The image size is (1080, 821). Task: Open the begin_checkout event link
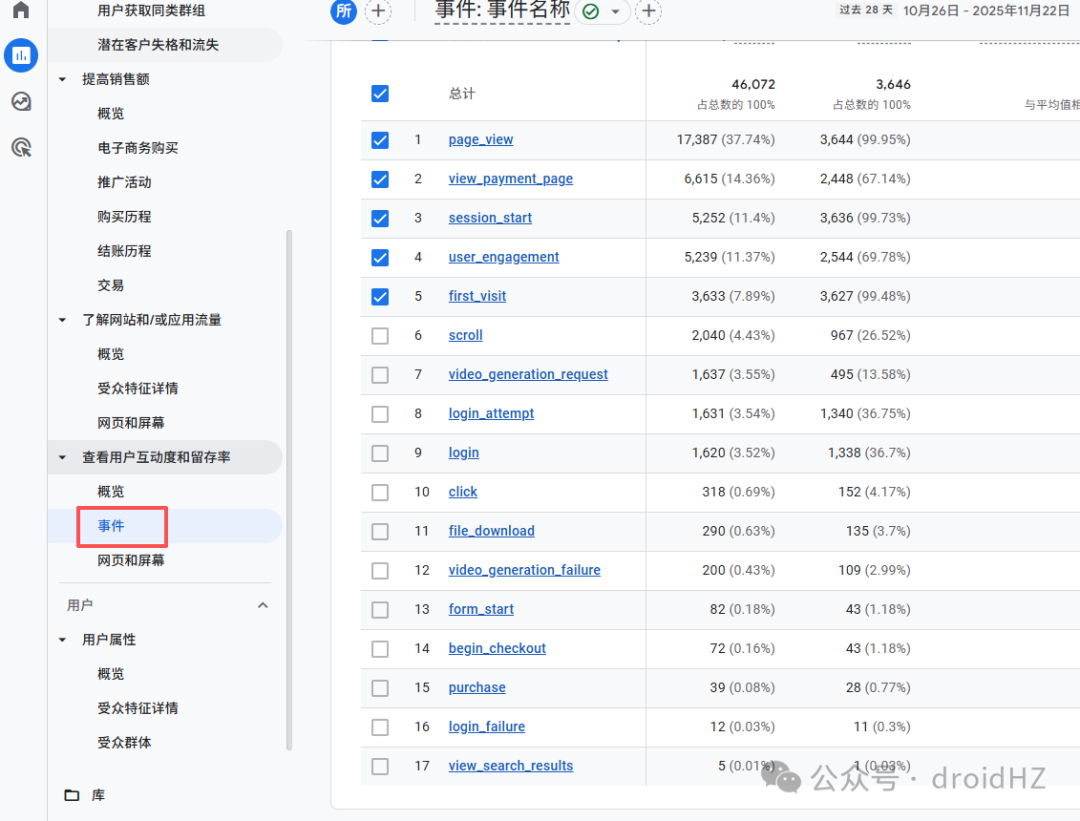pos(497,649)
